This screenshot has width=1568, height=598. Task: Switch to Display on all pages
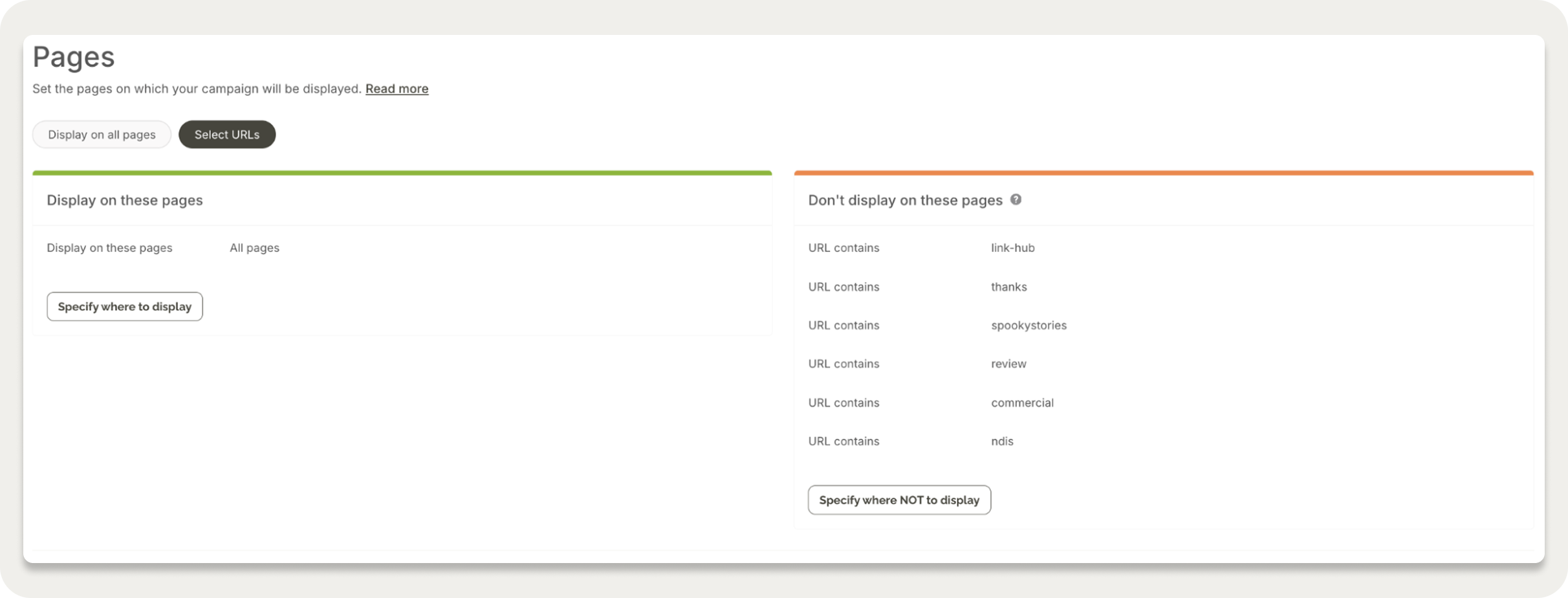coord(102,135)
